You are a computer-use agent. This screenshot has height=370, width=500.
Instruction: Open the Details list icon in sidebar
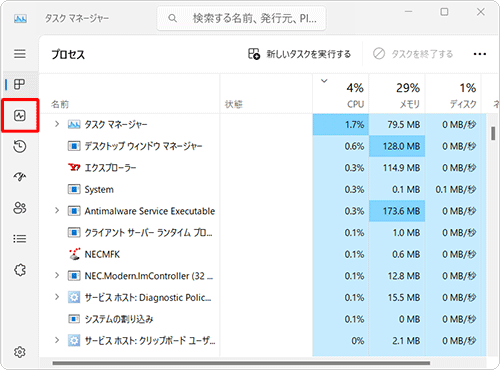(20, 239)
